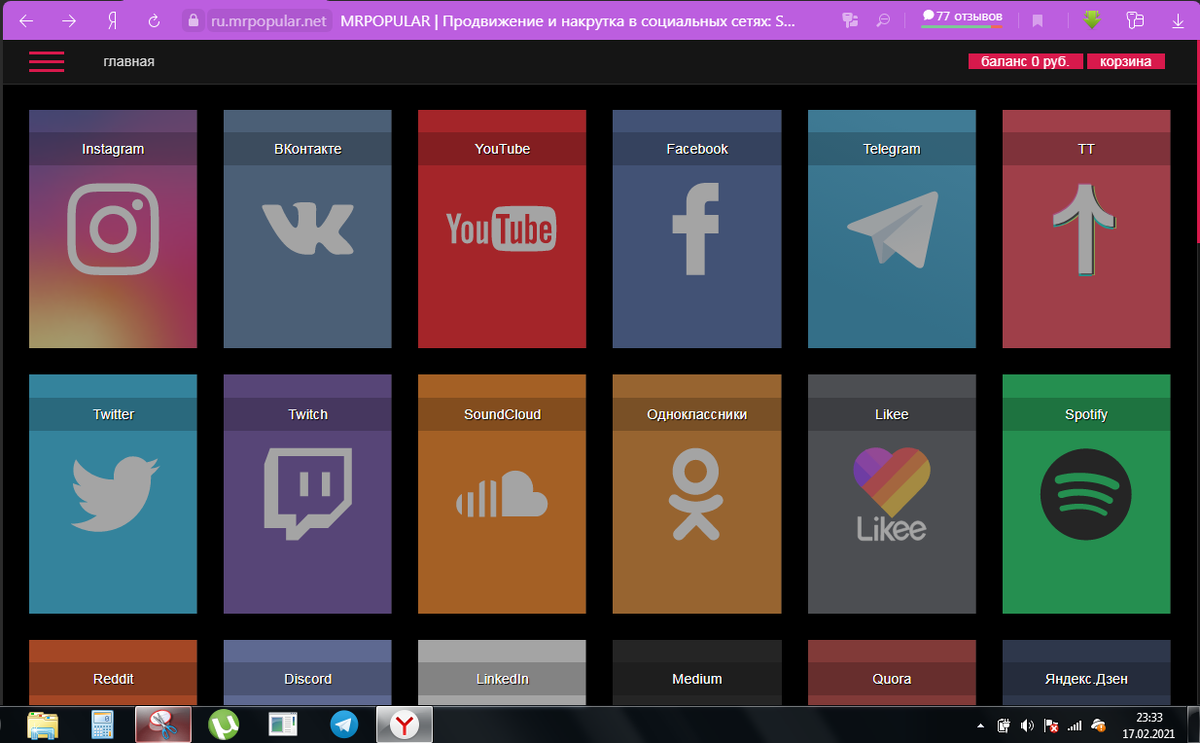Image resolution: width=1200 pixels, height=743 pixels.
Task: Open the volume control tray icon
Action: [1027, 725]
